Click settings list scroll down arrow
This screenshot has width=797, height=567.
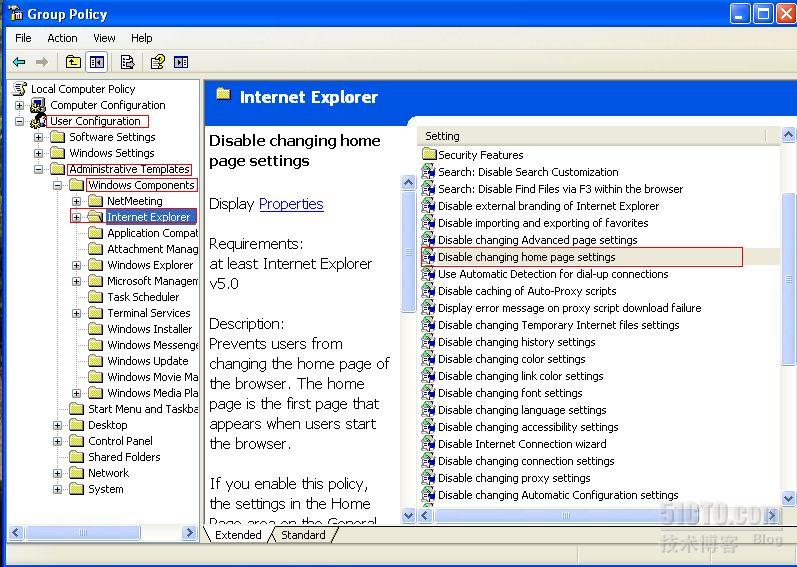tap(788, 498)
